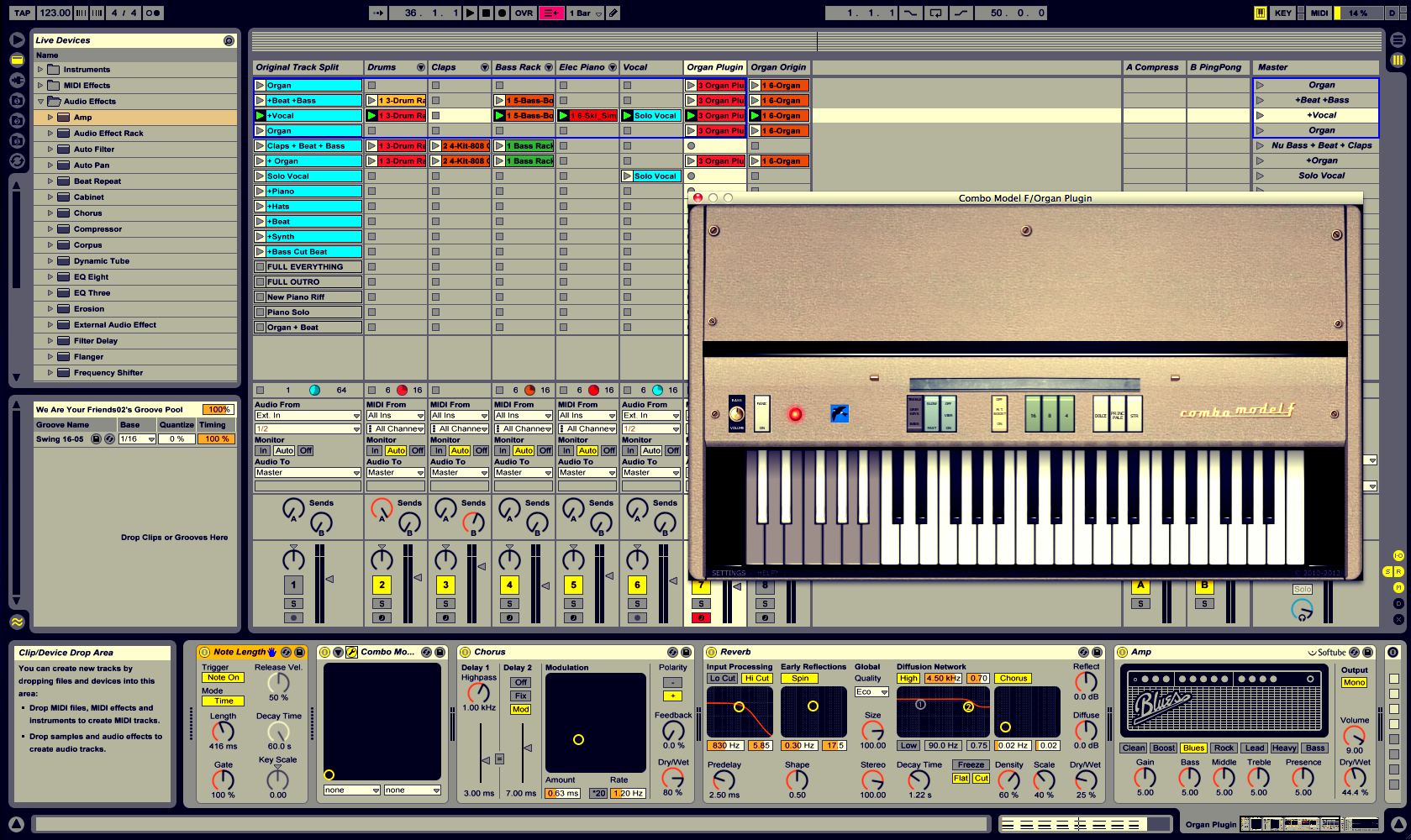
Task: Open the 1 Bar quantization dropdown
Action: pyautogui.click(x=585, y=13)
